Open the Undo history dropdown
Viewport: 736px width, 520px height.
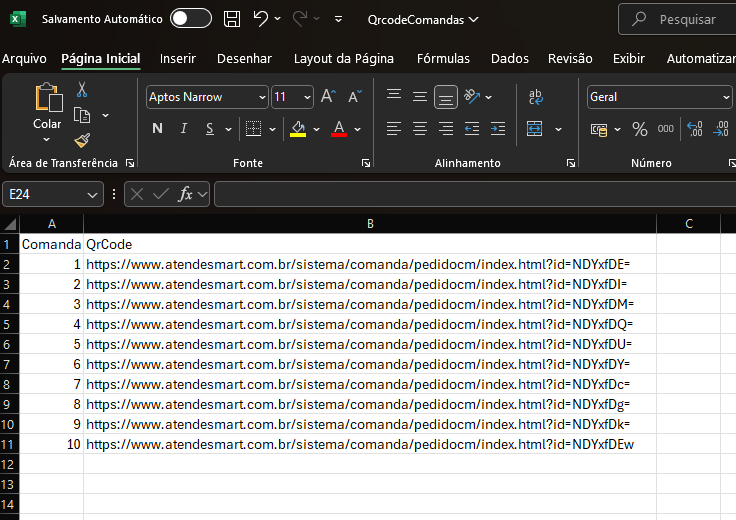tap(277, 19)
